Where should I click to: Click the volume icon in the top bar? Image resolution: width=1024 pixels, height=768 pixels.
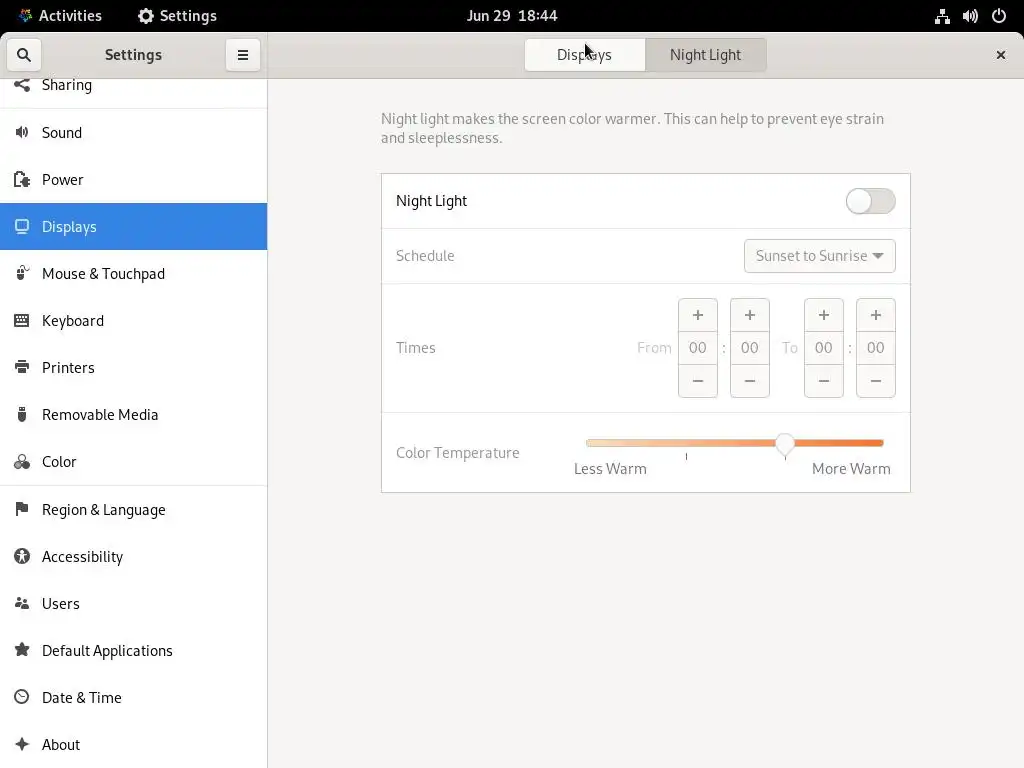point(970,16)
